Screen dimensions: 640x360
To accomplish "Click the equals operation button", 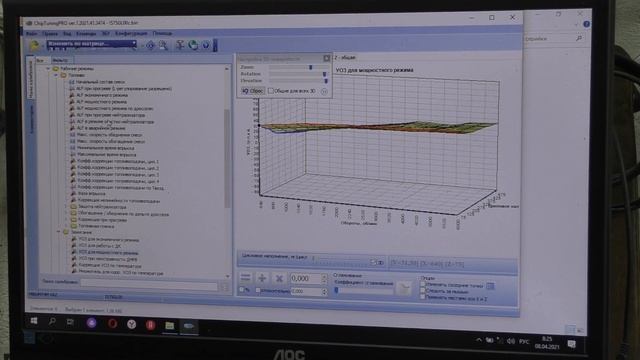I will (246, 278).
